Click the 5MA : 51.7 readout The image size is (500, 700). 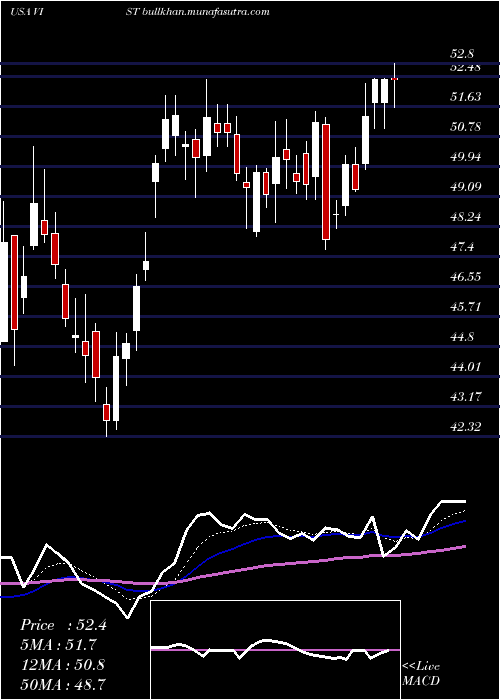tap(58, 645)
